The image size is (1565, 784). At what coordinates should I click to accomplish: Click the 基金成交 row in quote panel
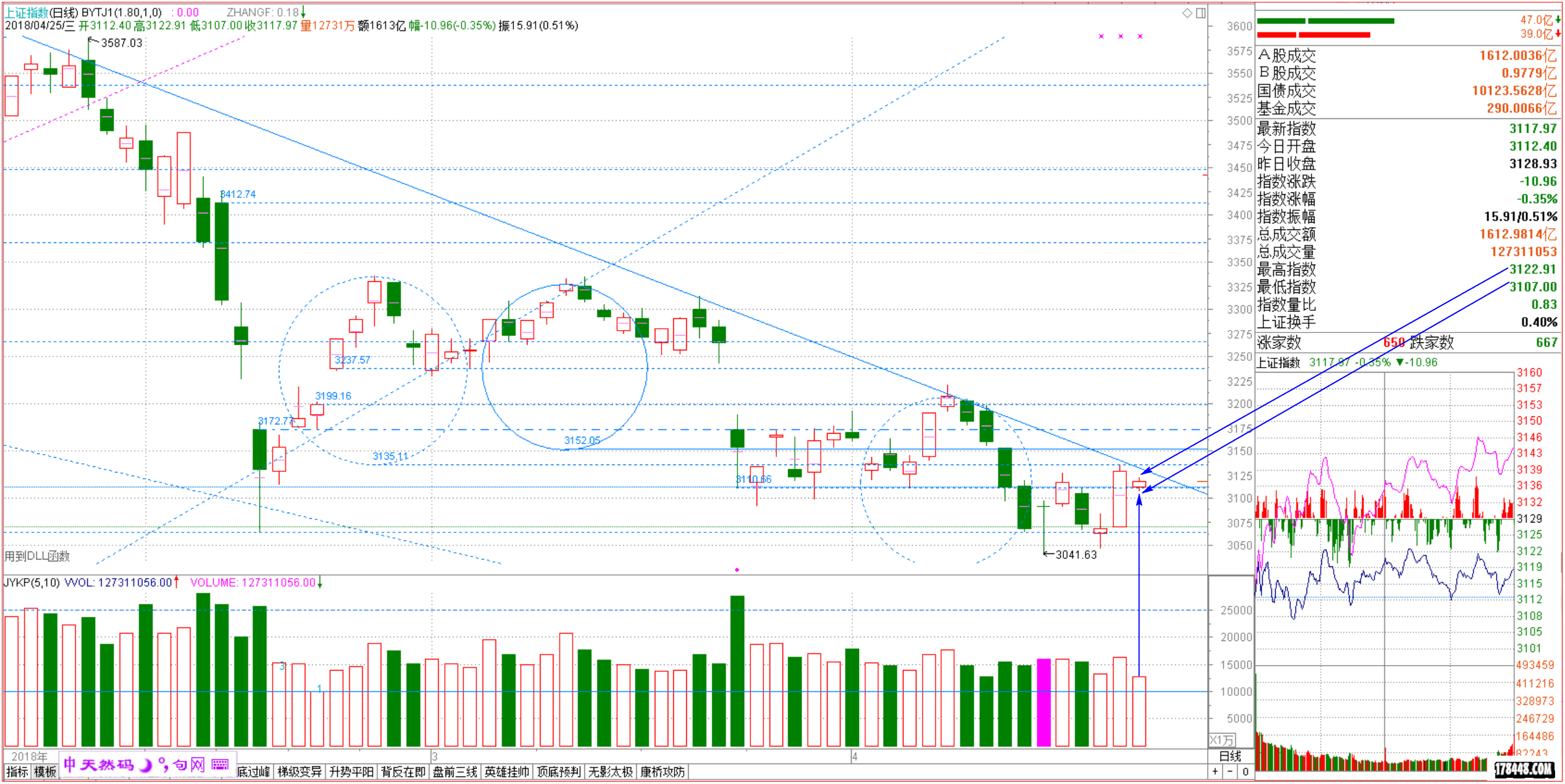tap(1407, 109)
